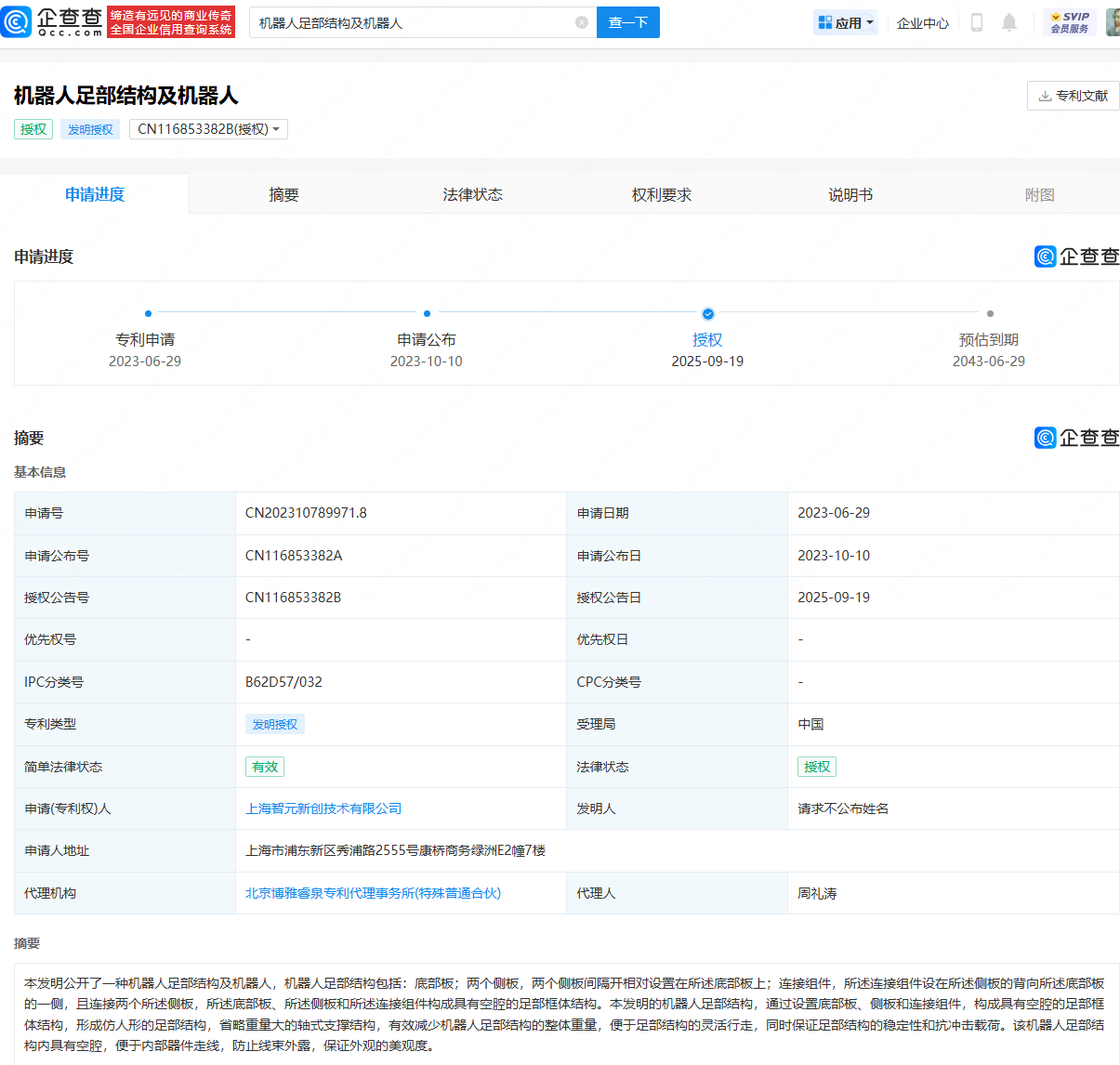Open the notifications bell icon
1120x1065 pixels.
[x=1009, y=22]
